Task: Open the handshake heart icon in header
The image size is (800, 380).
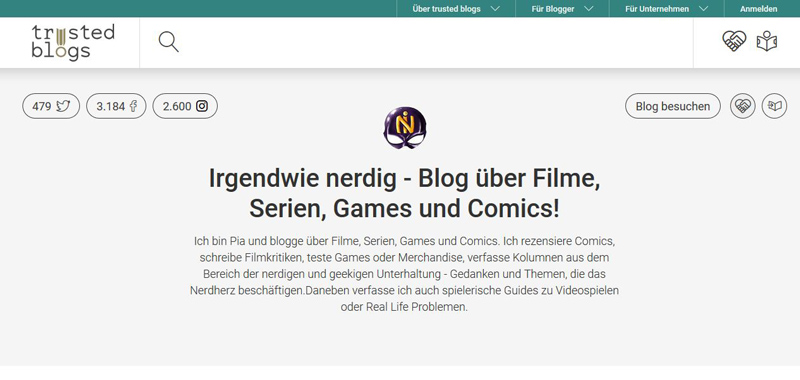Action: click(x=734, y=41)
